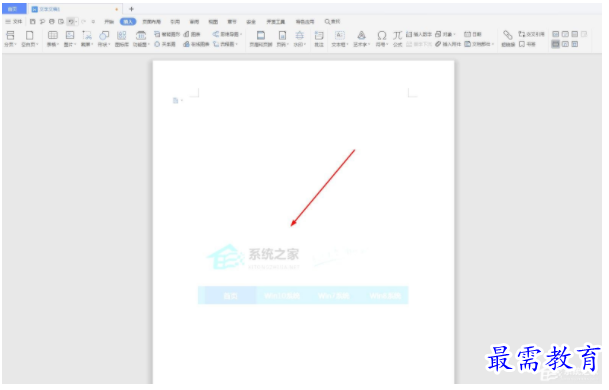The width and height of the screenshot is (609, 390).
Task: Insert the date with 日期 button
Action: (473, 34)
